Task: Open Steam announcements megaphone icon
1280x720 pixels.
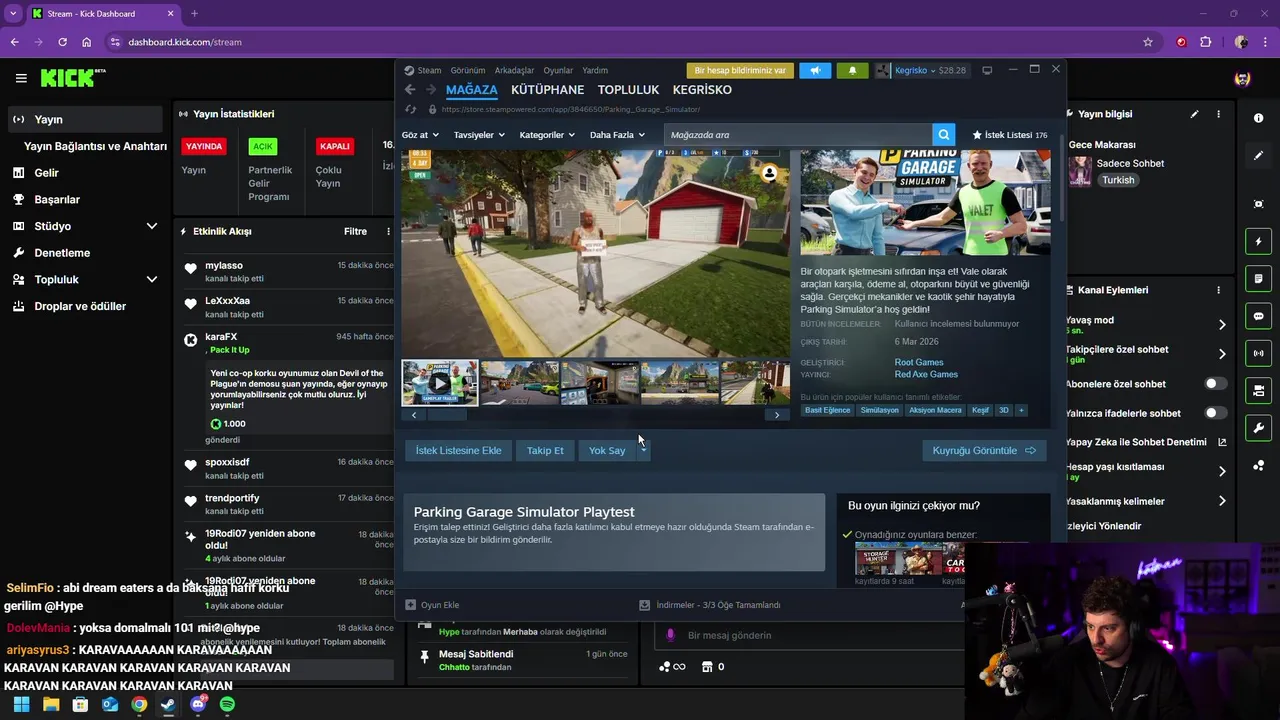Action: (815, 70)
